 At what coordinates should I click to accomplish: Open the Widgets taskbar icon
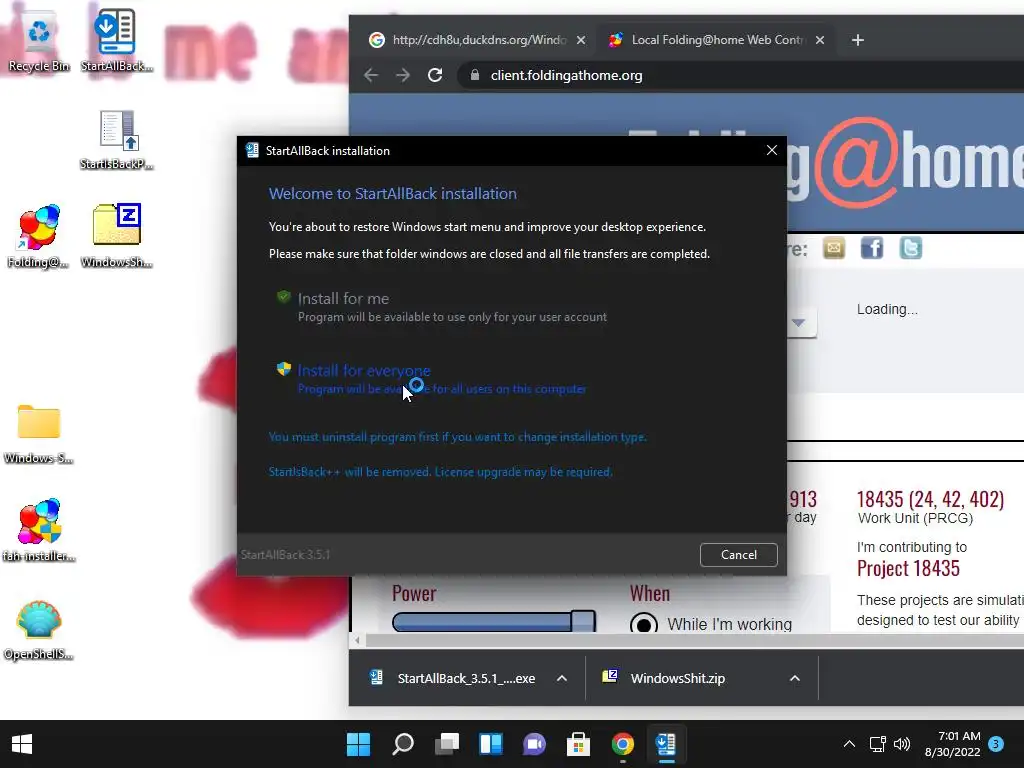coord(490,744)
